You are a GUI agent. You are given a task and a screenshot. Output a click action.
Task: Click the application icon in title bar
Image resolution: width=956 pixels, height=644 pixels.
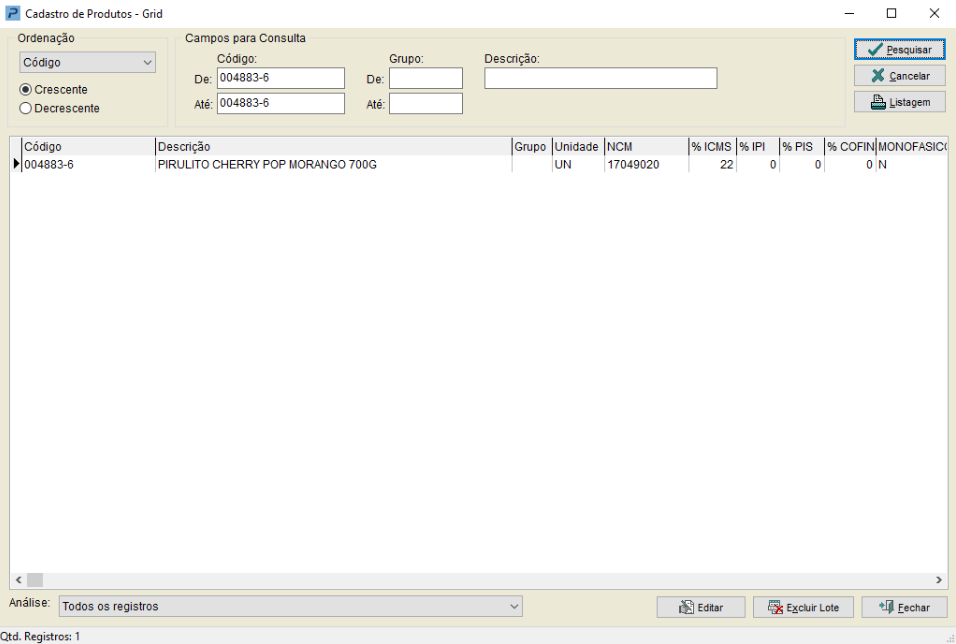click(x=12, y=13)
